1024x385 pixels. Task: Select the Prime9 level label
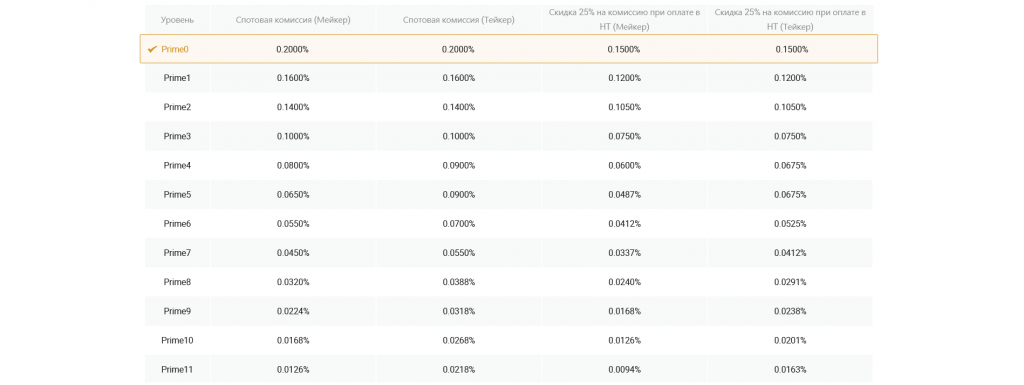pyautogui.click(x=177, y=311)
